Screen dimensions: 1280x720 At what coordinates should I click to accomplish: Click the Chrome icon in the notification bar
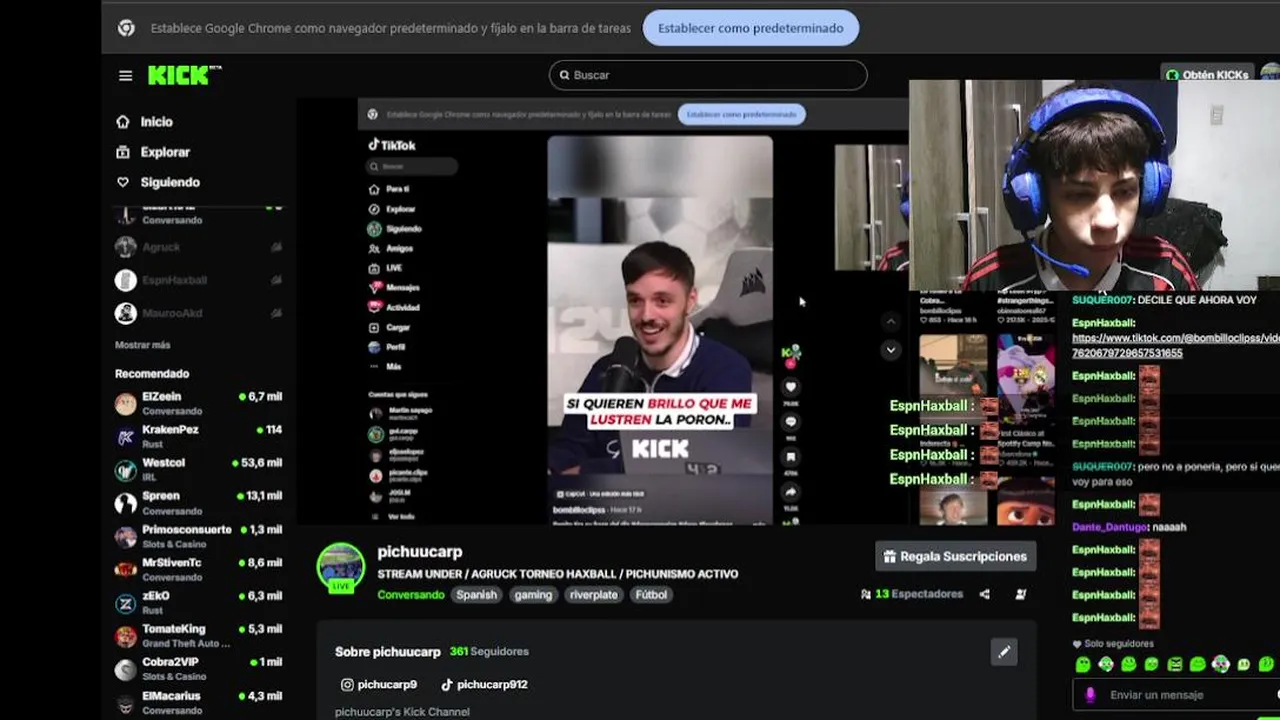click(126, 28)
